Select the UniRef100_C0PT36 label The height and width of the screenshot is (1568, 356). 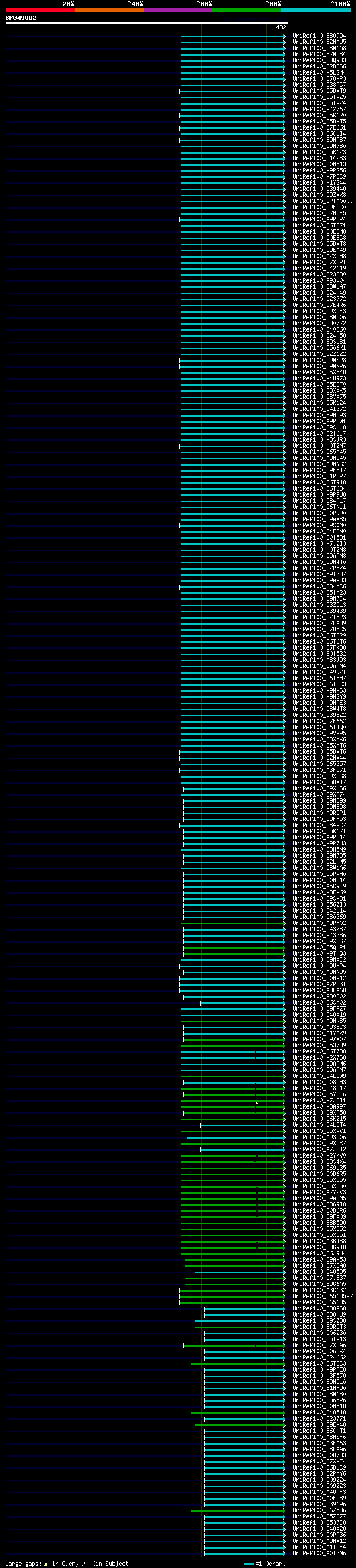pyautogui.click(x=319, y=1535)
